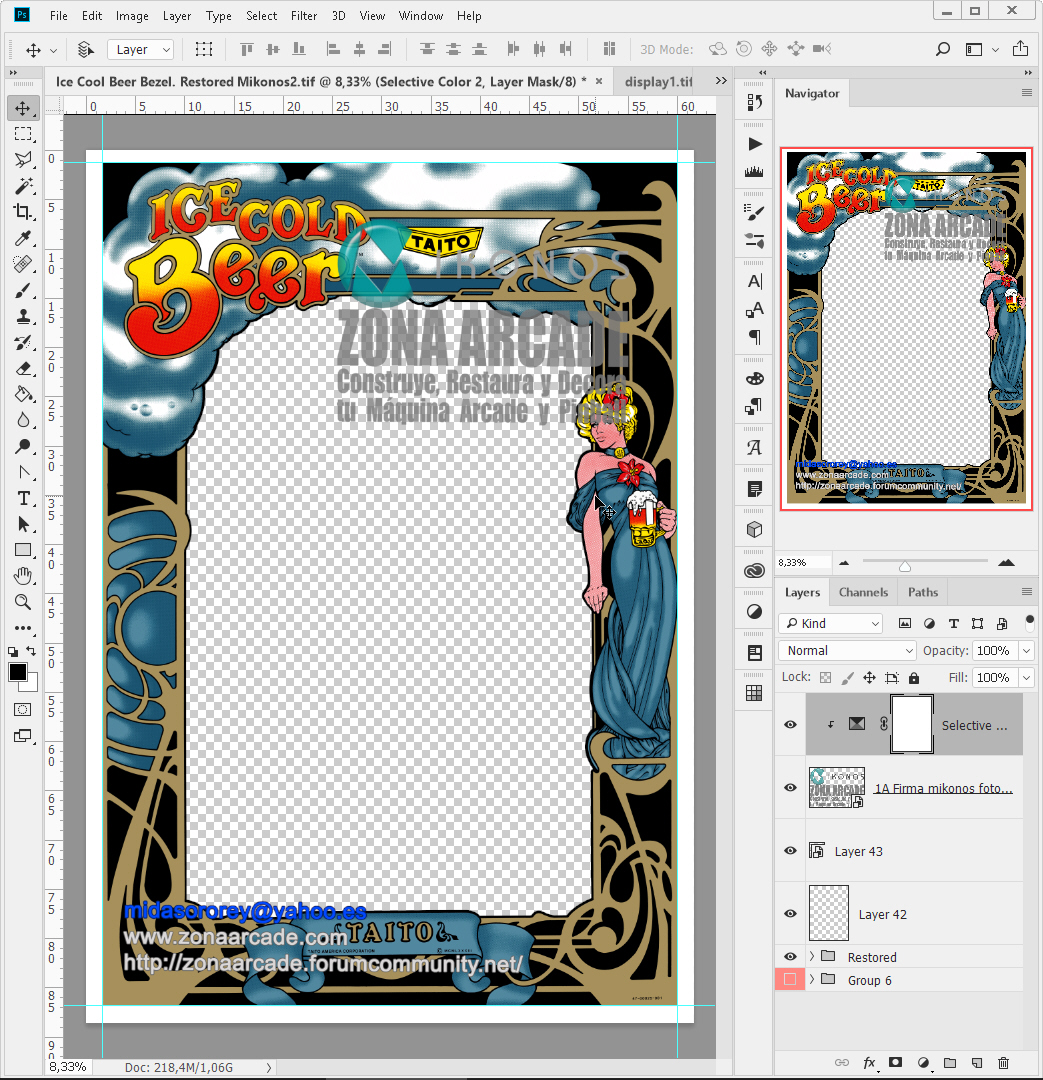Switch to the Channels tab
Viewport: 1043px width, 1080px height.
[862, 592]
